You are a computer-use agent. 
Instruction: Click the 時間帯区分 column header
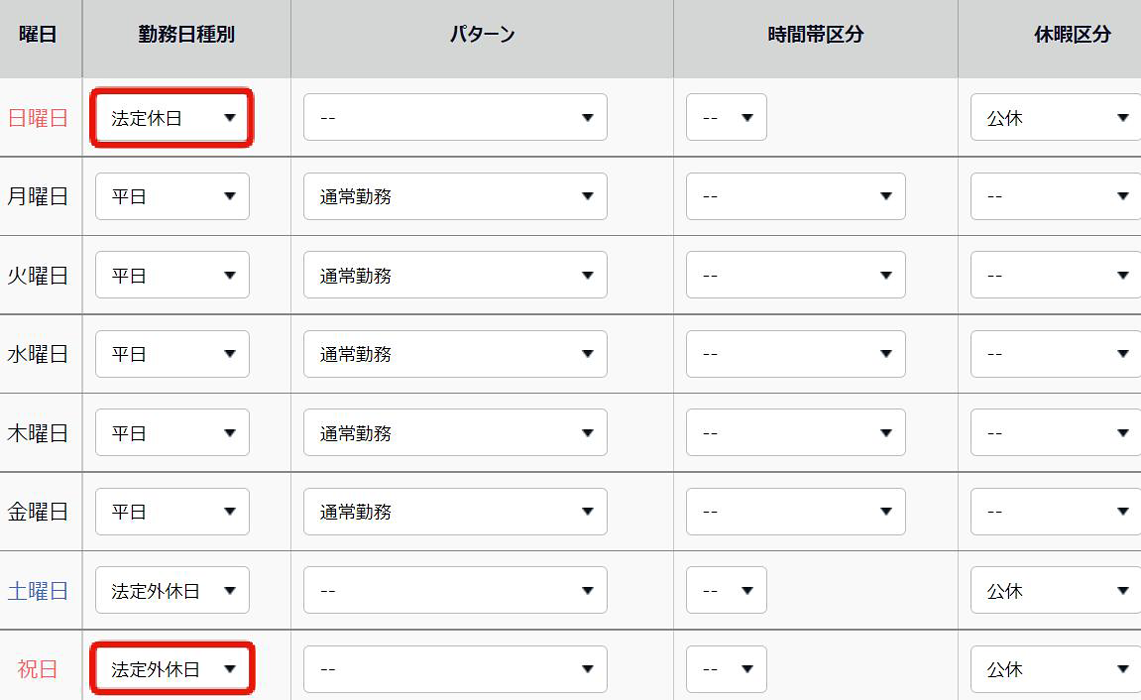point(815,35)
